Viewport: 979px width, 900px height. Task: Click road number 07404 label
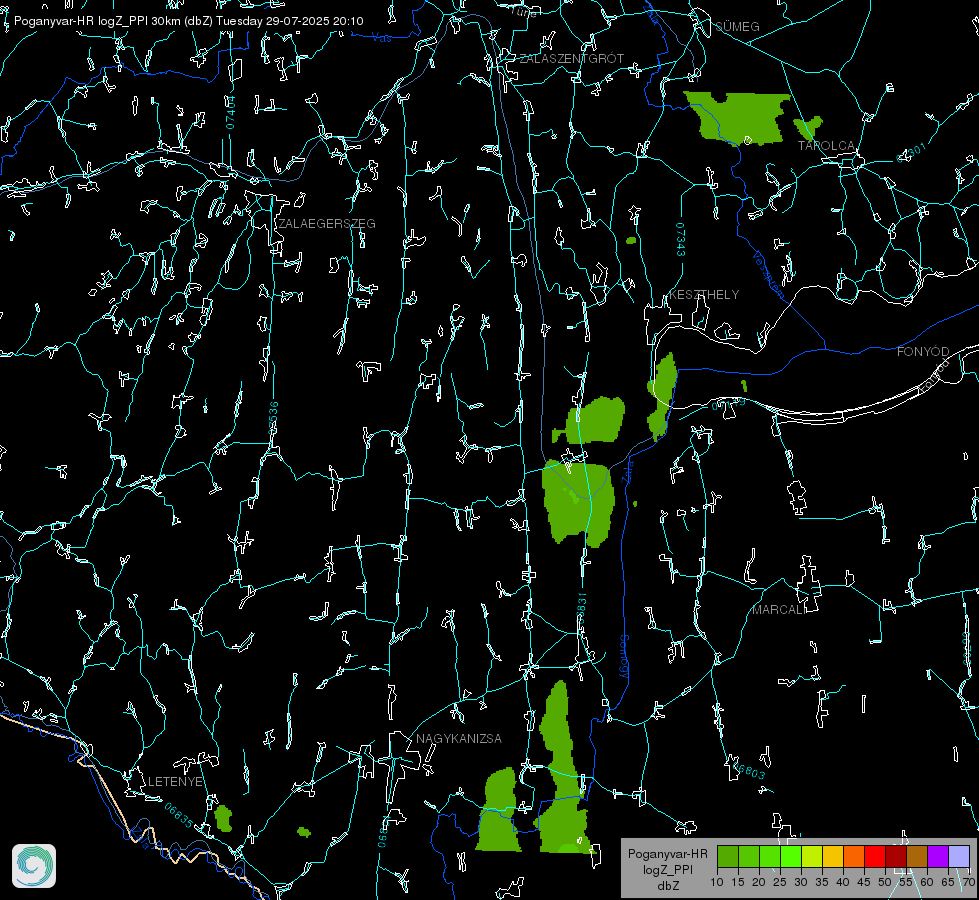(230, 112)
